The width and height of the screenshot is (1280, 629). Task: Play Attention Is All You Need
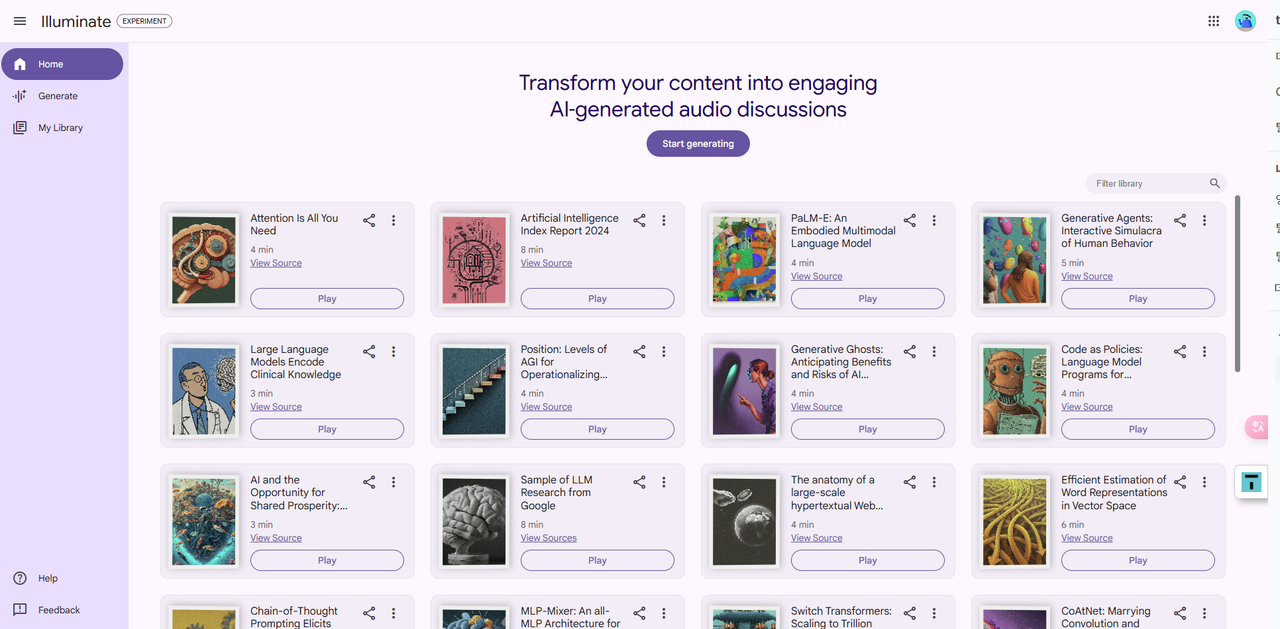point(327,298)
